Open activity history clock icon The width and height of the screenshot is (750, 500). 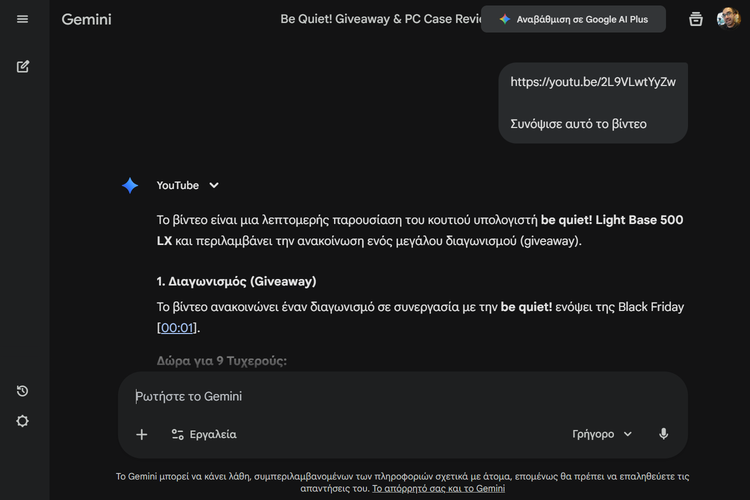23,391
